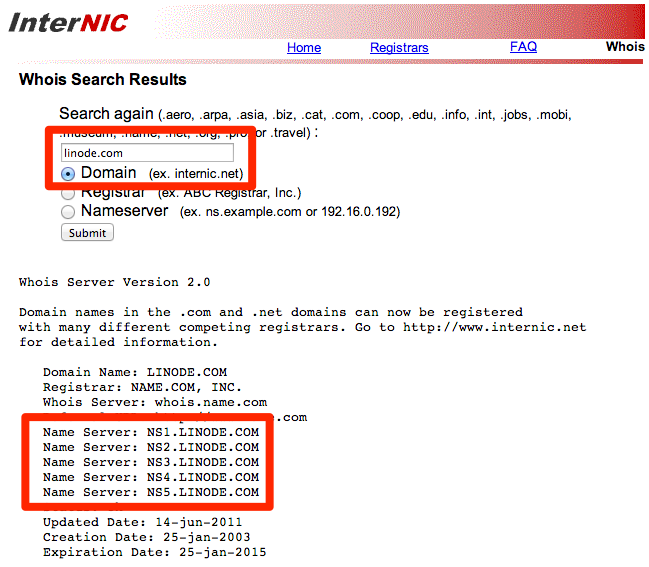Click the whois.name.com server entry

click(x=210, y=402)
